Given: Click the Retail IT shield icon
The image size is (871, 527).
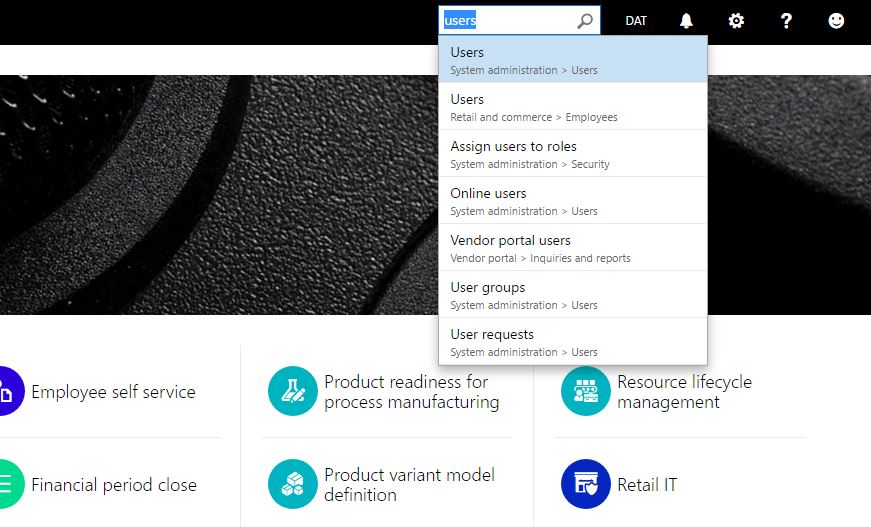Looking at the screenshot, I should click(585, 484).
